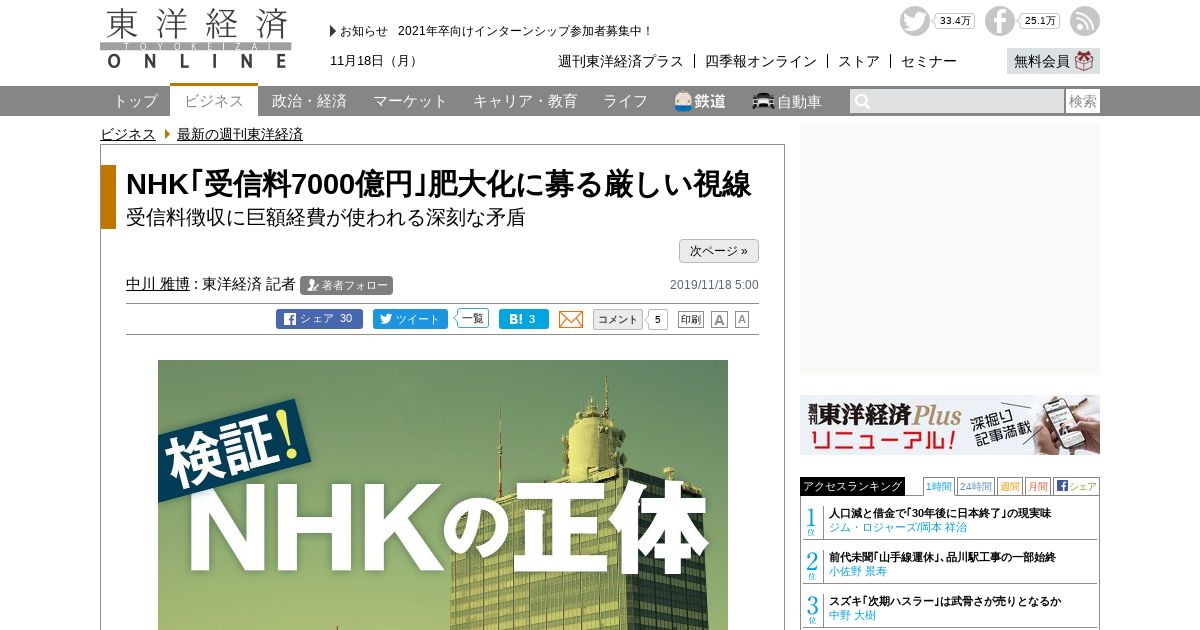
Task: Select the larger font size A icon
Action: click(x=719, y=319)
